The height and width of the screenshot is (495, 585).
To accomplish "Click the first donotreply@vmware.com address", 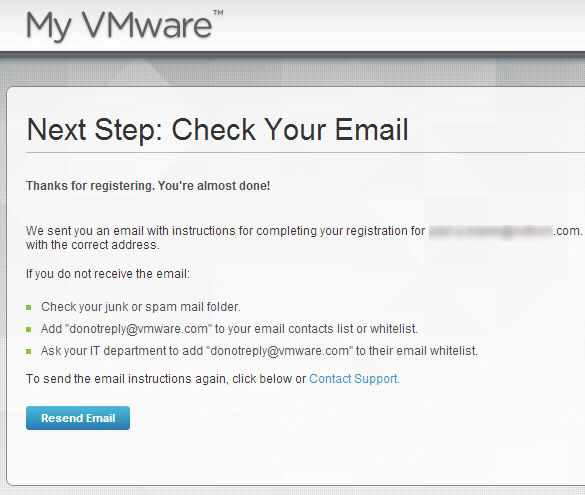I will 138,329.
